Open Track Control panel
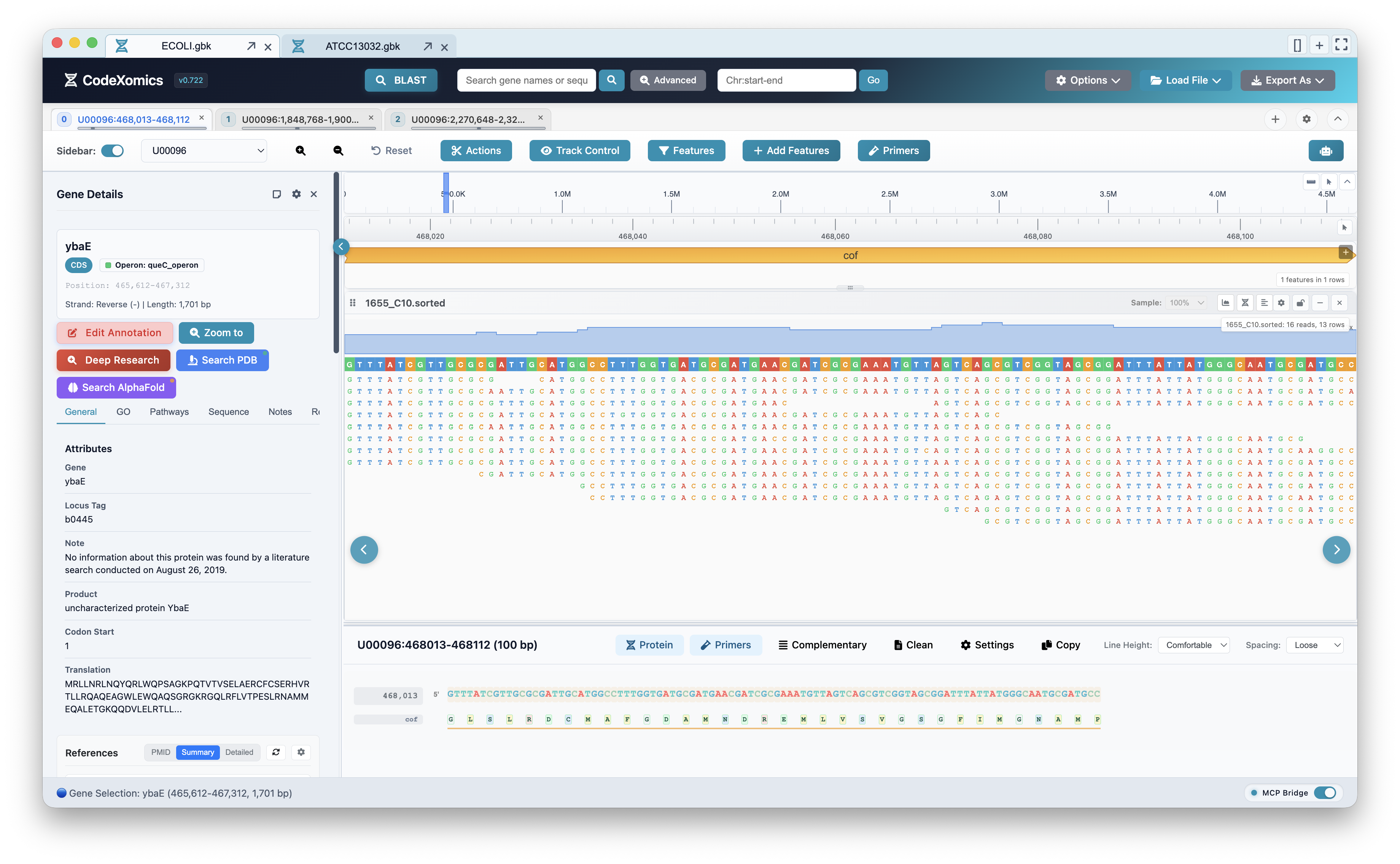1400x864 pixels. (580, 151)
